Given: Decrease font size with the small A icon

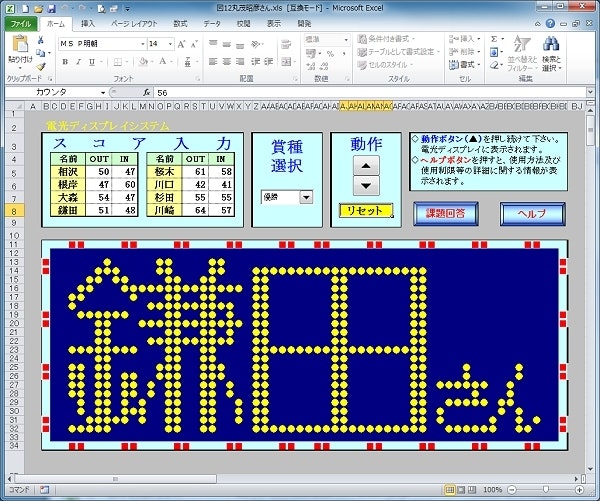Looking at the screenshot, I should 194,44.
